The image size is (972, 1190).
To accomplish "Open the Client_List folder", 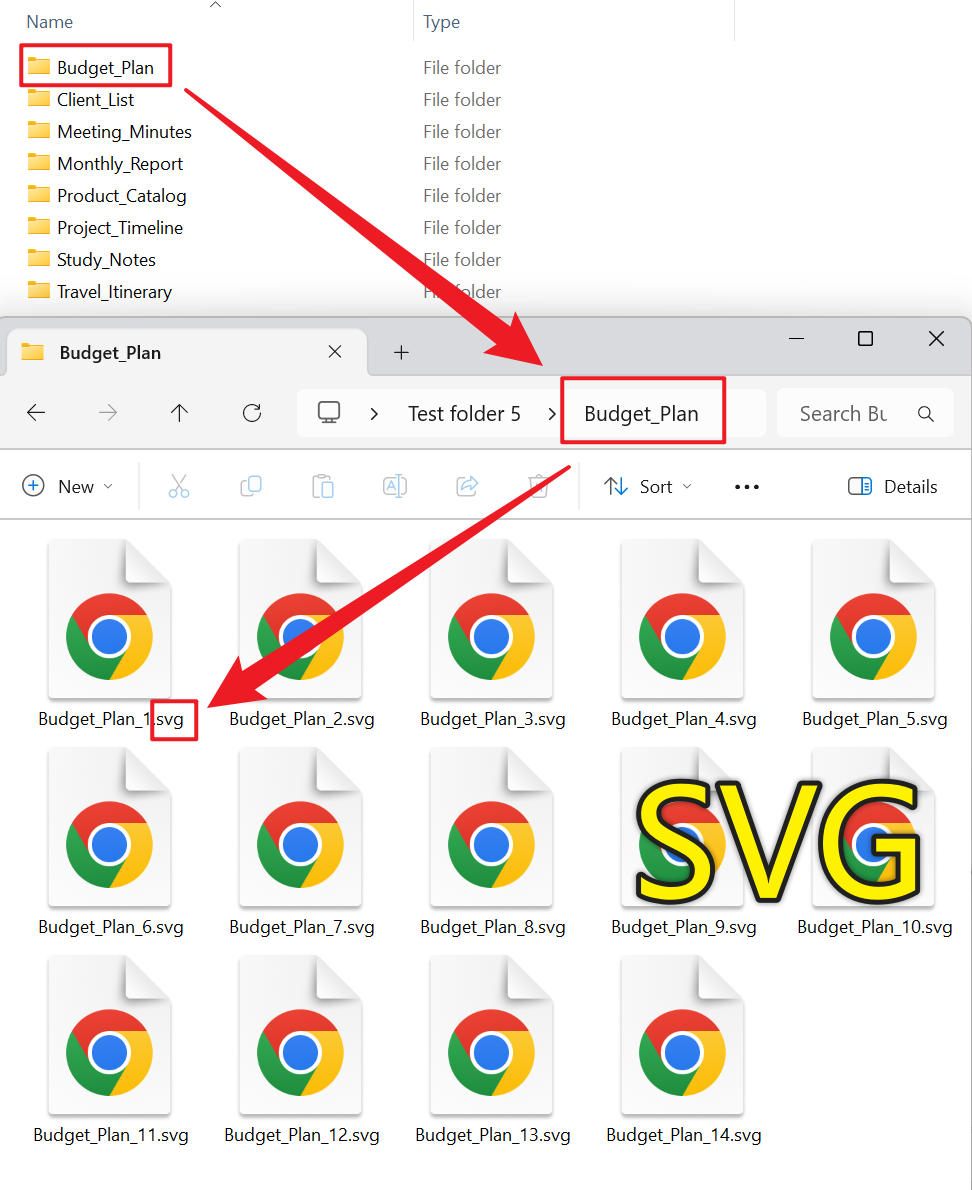I will click(x=96, y=99).
